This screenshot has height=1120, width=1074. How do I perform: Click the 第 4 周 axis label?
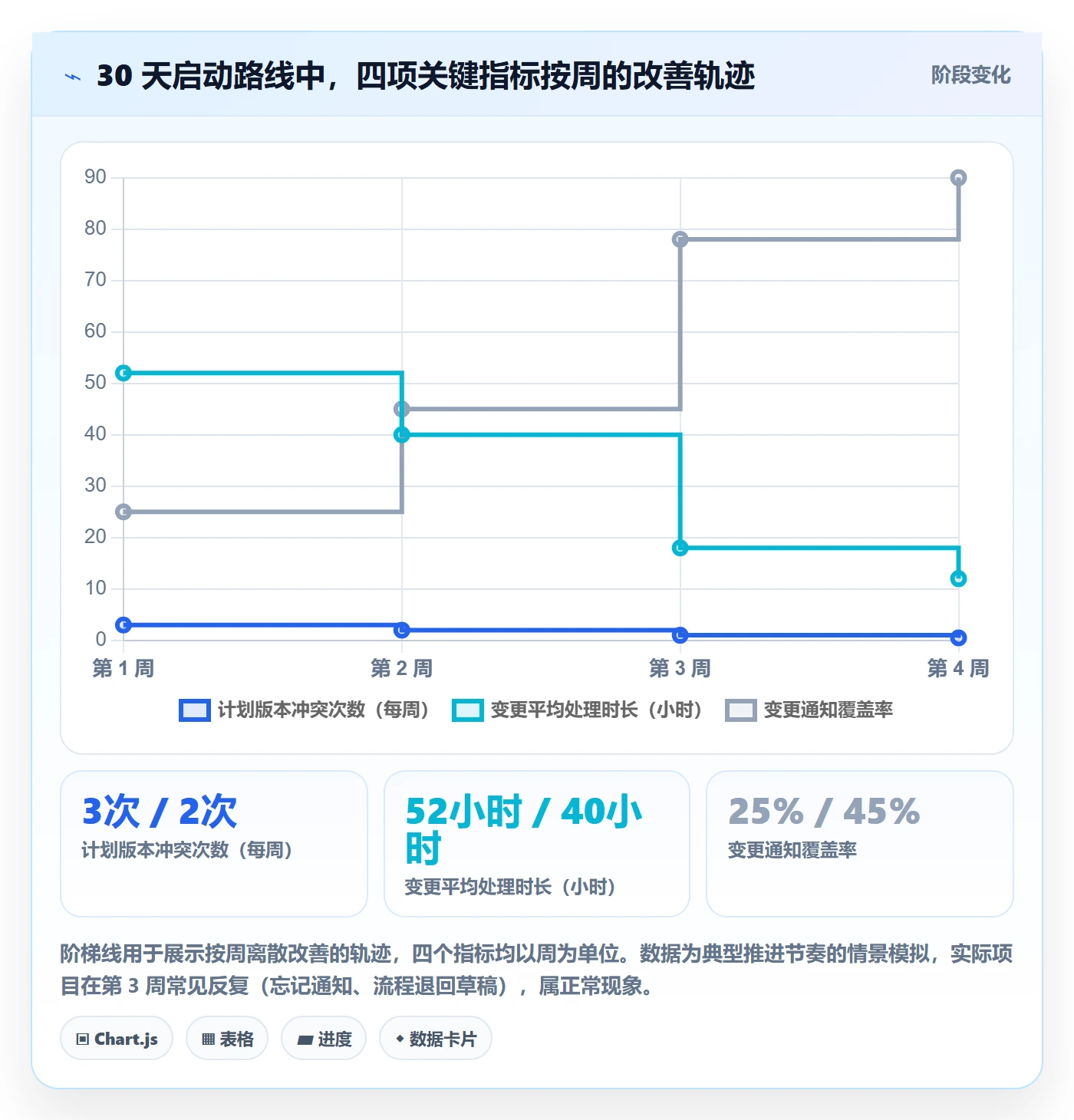pyautogui.click(x=958, y=668)
